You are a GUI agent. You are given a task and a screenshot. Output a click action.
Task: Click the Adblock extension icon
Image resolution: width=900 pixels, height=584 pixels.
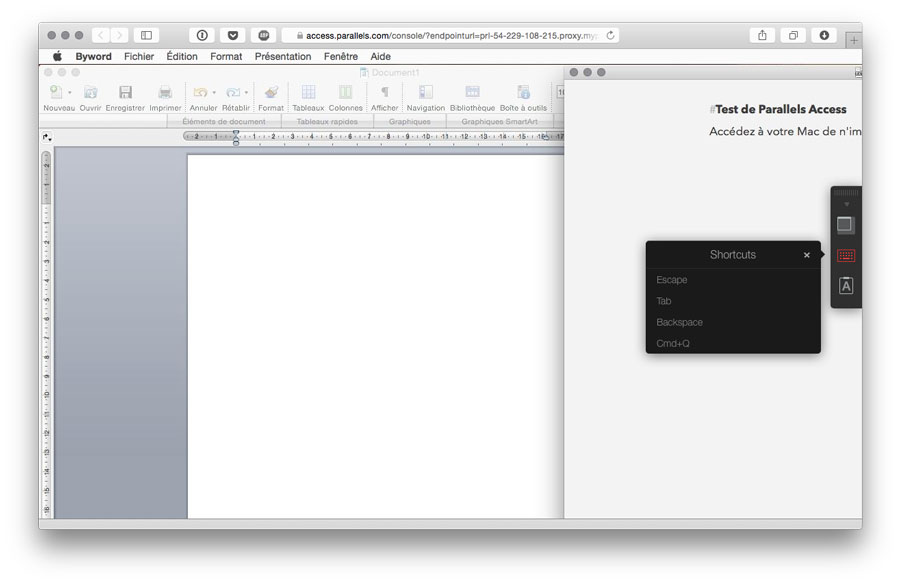264,36
